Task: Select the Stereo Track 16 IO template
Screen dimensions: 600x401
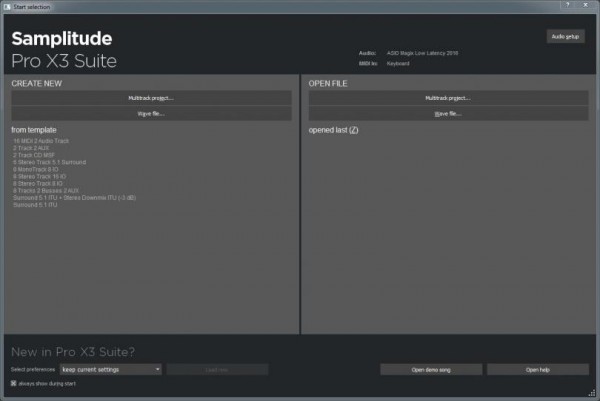Action: [x=39, y=176]
